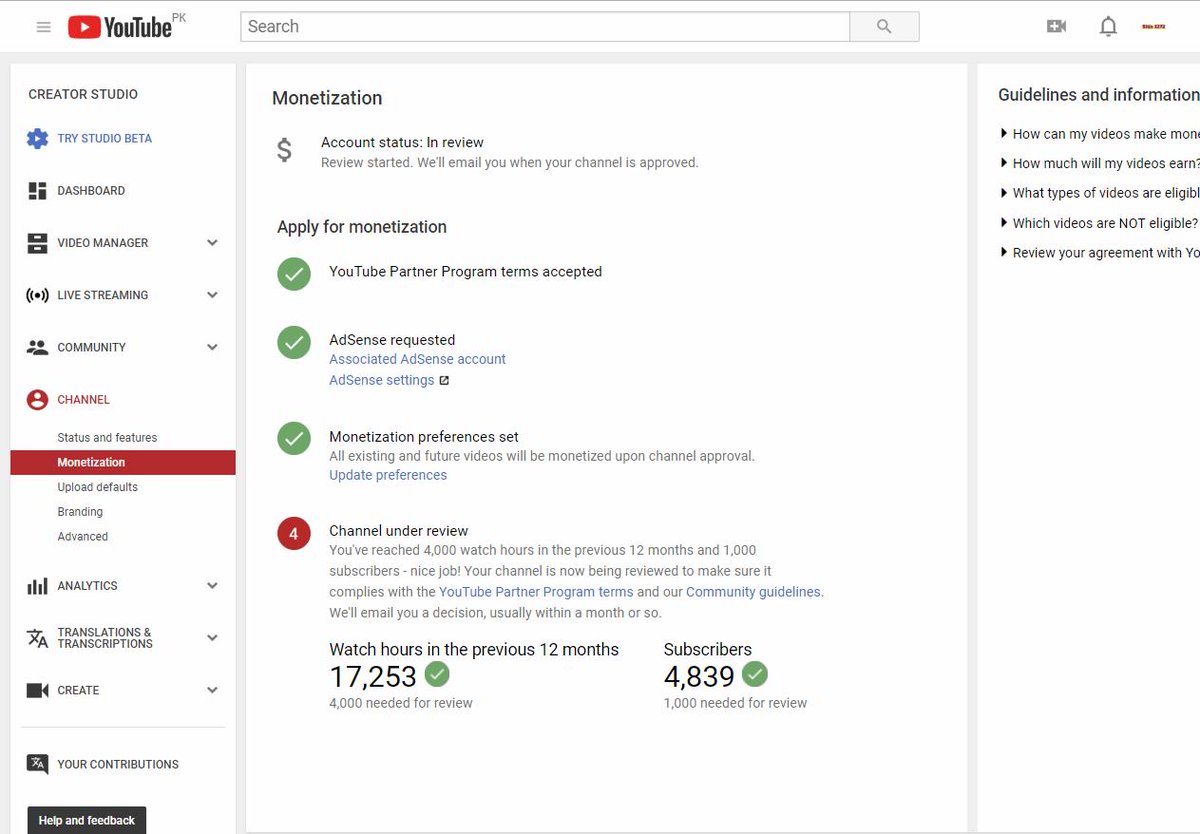
Task: Click the Try Studio Beta gear icon
Action: point(37,138)
